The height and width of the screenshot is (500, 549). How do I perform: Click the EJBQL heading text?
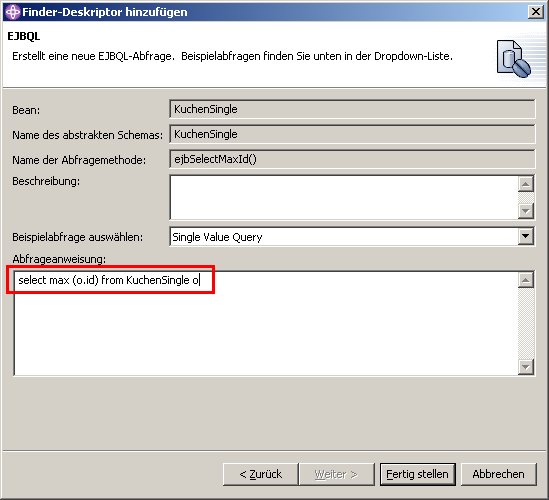point(23,36)
